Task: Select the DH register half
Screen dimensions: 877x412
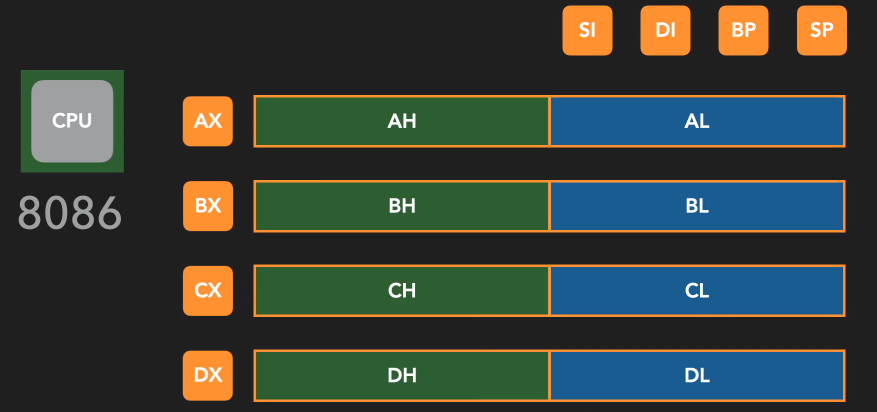Action: pyautogui.click(x=402, y=376)
